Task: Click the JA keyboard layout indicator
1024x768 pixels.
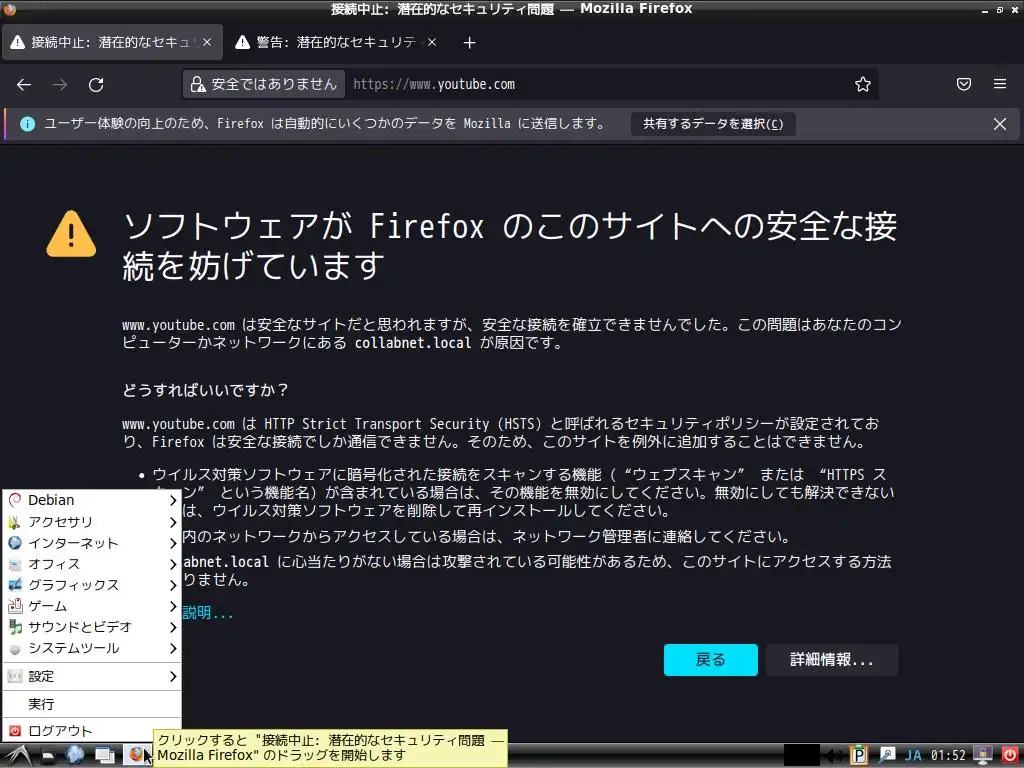Action: 913,756
